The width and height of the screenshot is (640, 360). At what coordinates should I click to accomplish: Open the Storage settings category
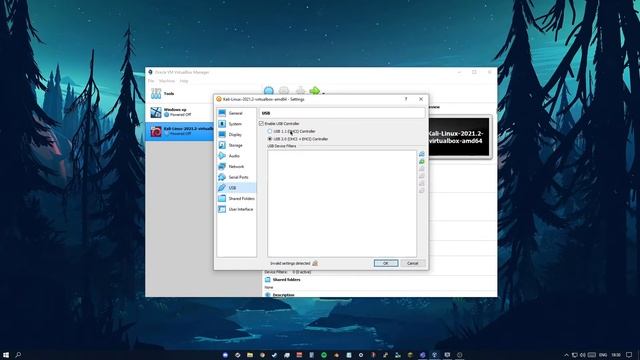236,145
